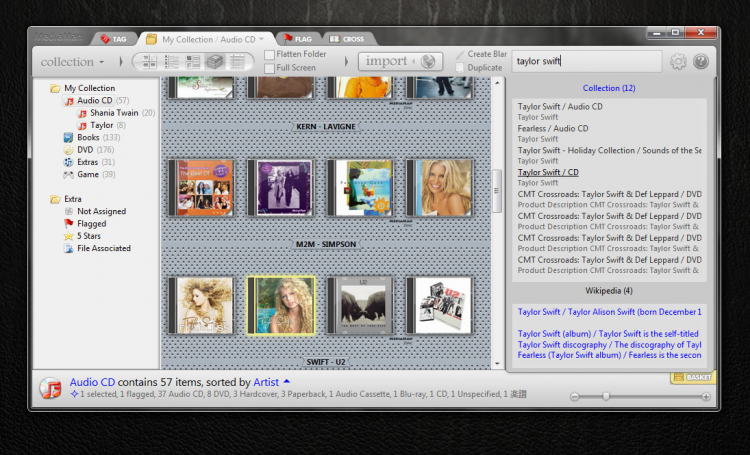Switch to the TAG tab
This screenshot has width=750, height=455.
point(114,39)
